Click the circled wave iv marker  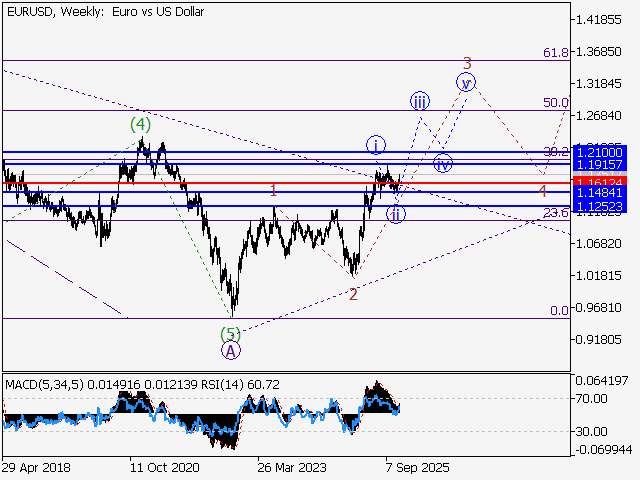[444, 163]
